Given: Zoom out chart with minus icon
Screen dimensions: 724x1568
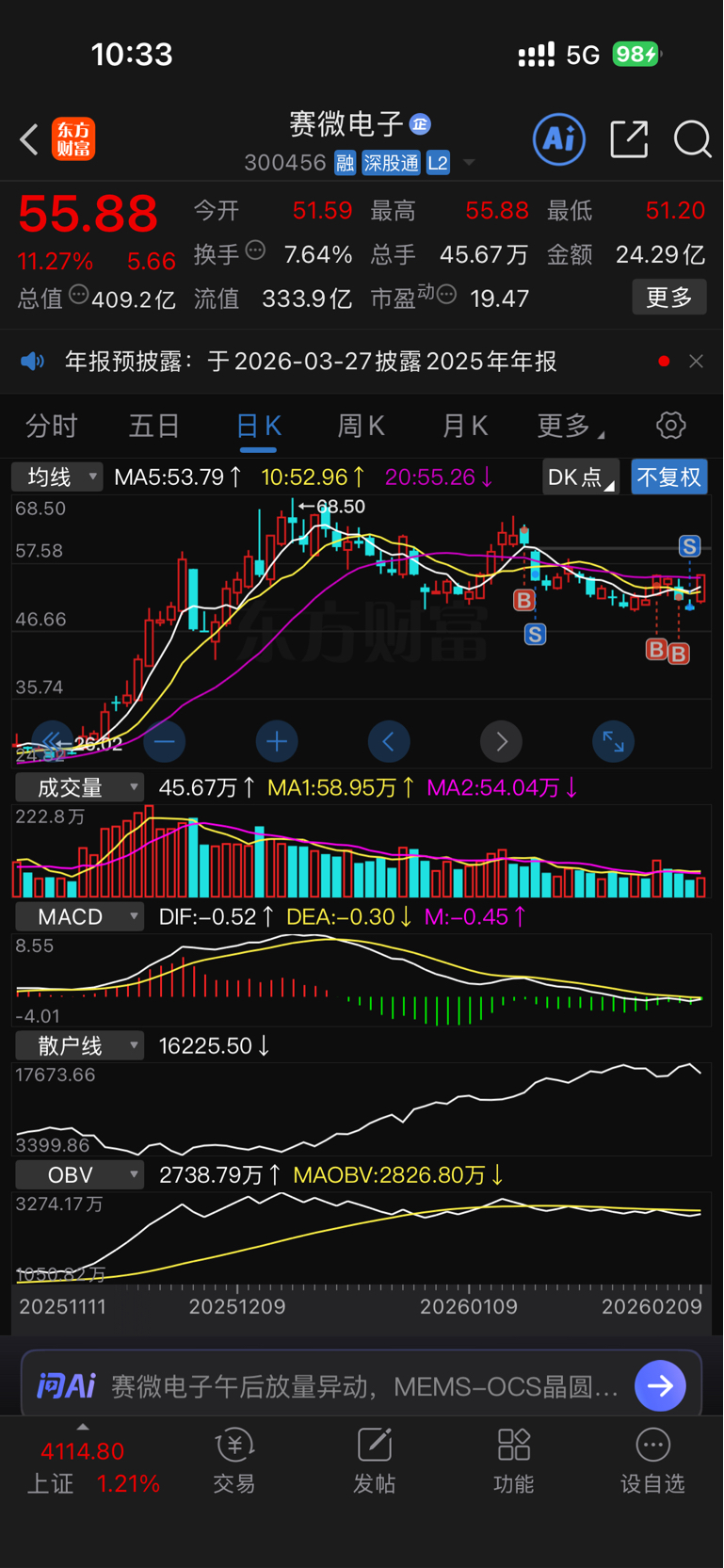Looking at the screenshot, I should click(164, 742).
